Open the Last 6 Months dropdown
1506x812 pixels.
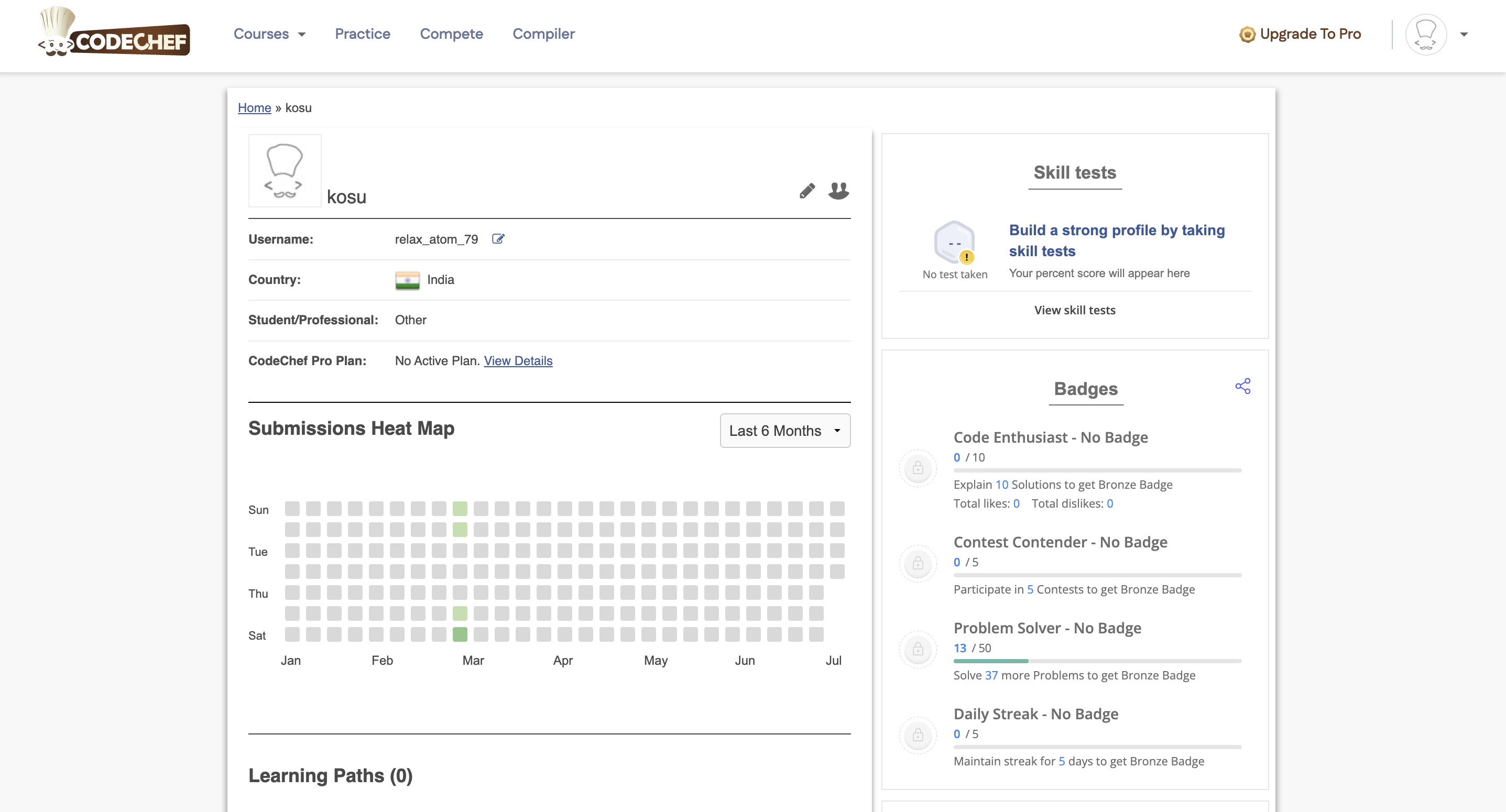click(784, 431)
